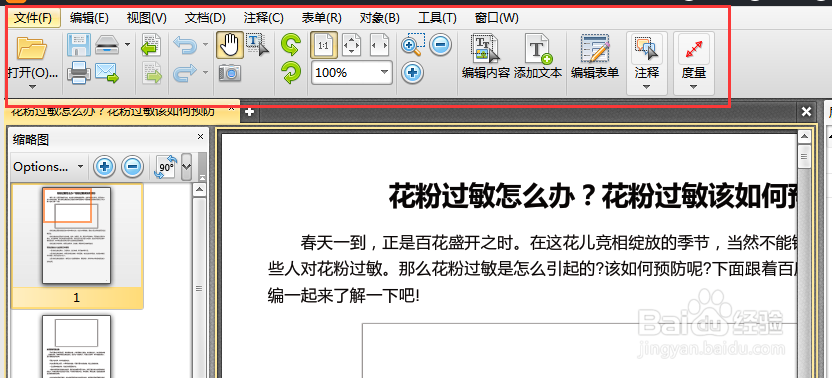Toggle 1:1 actual size view
The width and height of the screenshot is (832, 378).
point(323,45)
